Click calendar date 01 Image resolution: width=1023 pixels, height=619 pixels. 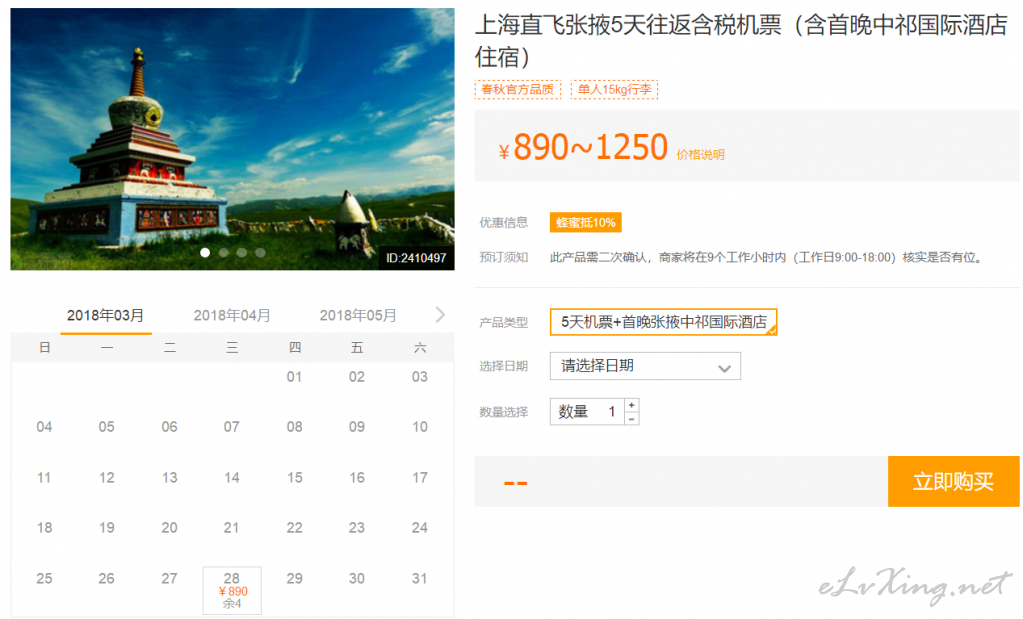click(x=294, y=377)
